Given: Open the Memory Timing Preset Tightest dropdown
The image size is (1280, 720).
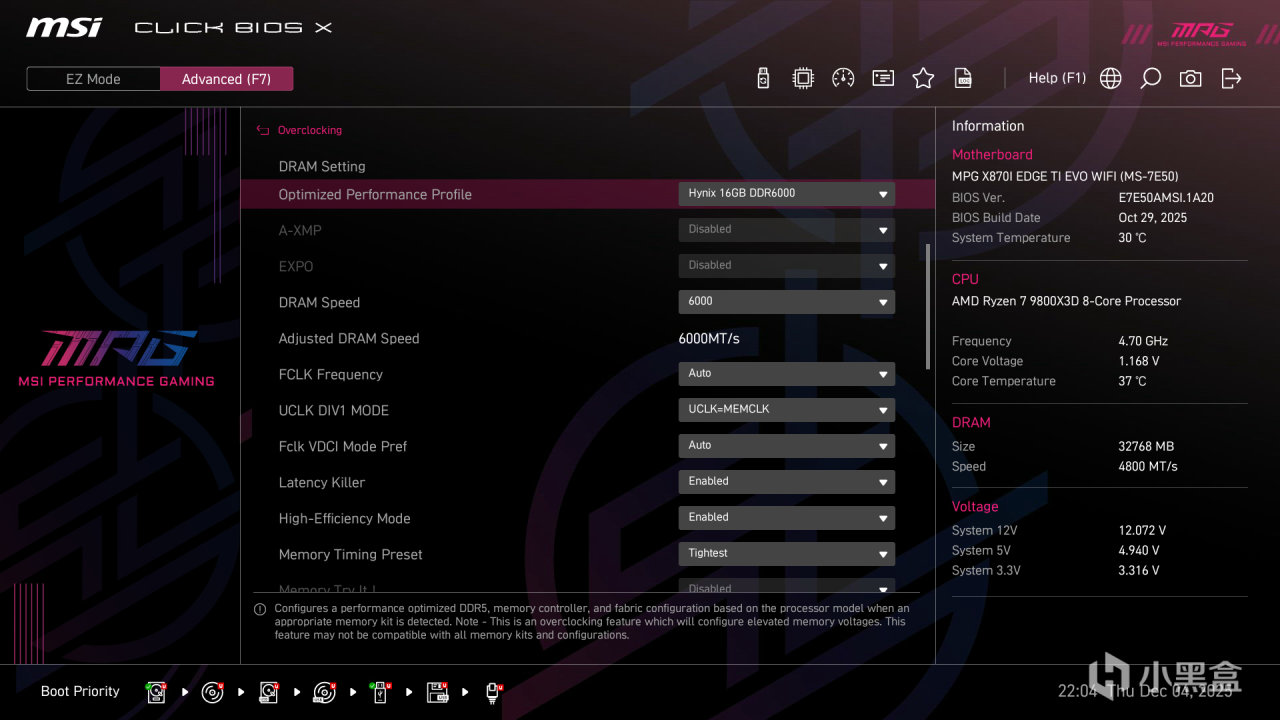Looking at the screenshot, I should [x=787, y=554].
